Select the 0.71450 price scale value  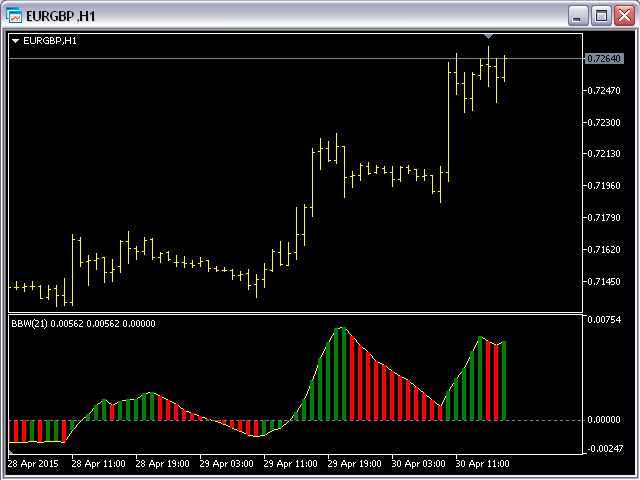coord(604,281)
